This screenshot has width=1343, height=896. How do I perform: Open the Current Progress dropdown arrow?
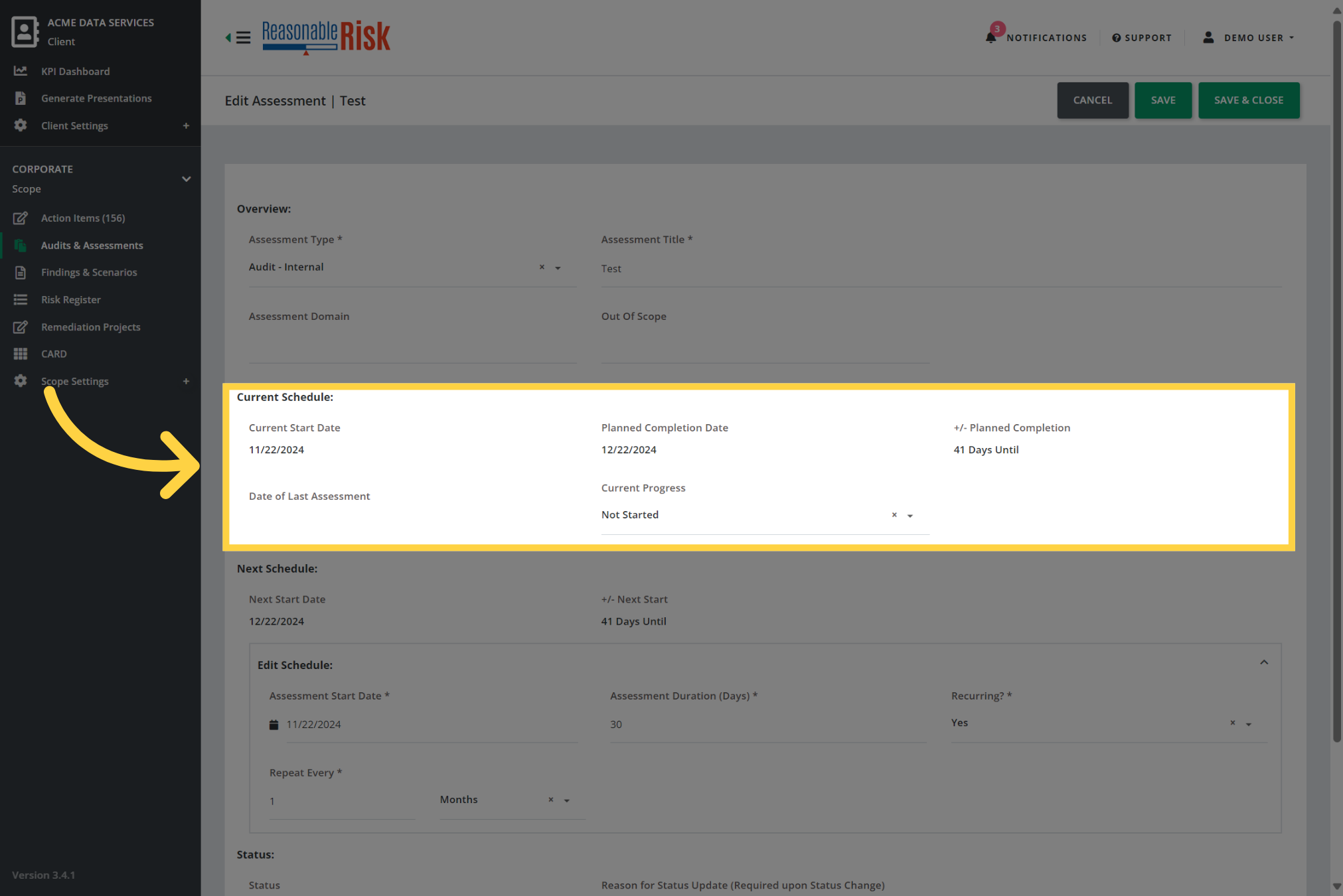click(x=910, y=516)
